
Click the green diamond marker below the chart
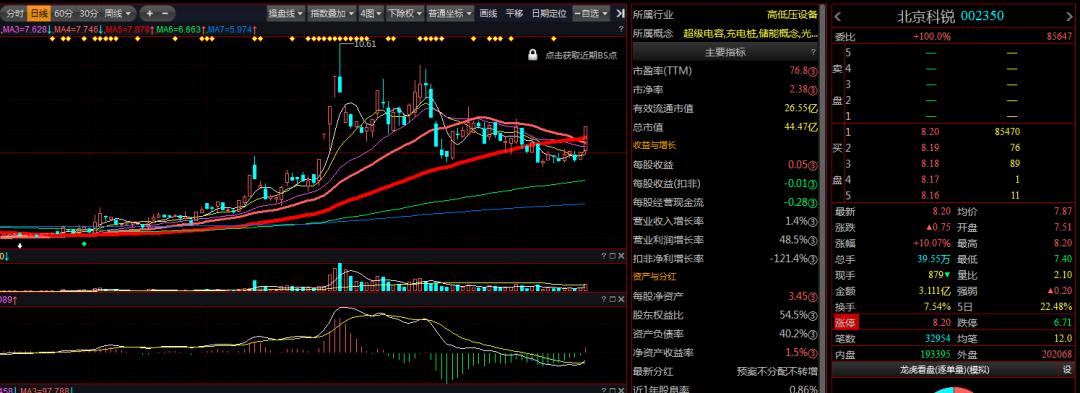(84, 244)
